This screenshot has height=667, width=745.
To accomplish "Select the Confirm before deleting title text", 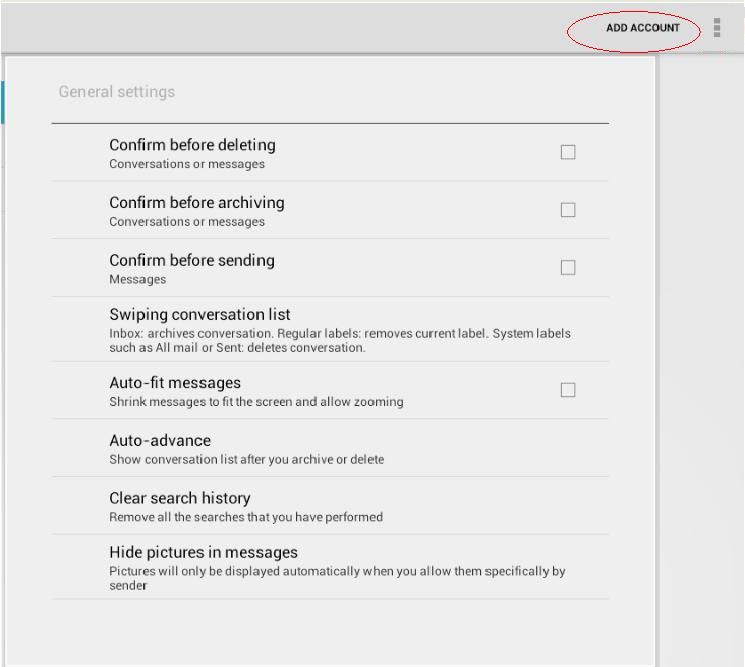I will pyautogui.click(x=192, y=145).
